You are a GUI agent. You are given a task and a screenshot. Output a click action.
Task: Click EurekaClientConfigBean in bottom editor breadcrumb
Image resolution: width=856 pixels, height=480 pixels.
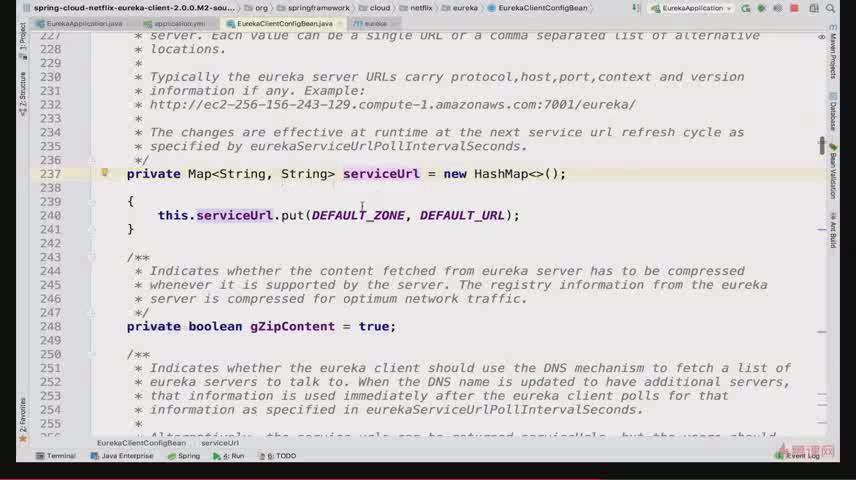click(x=141, y=443)
